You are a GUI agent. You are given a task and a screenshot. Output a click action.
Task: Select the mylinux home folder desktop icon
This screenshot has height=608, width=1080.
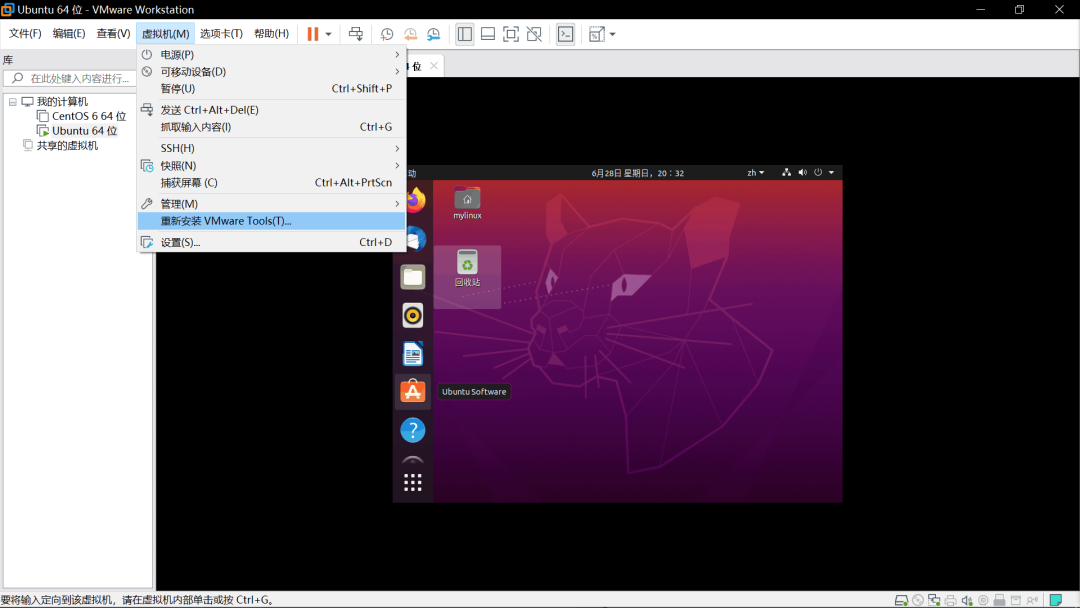point(467,203)
